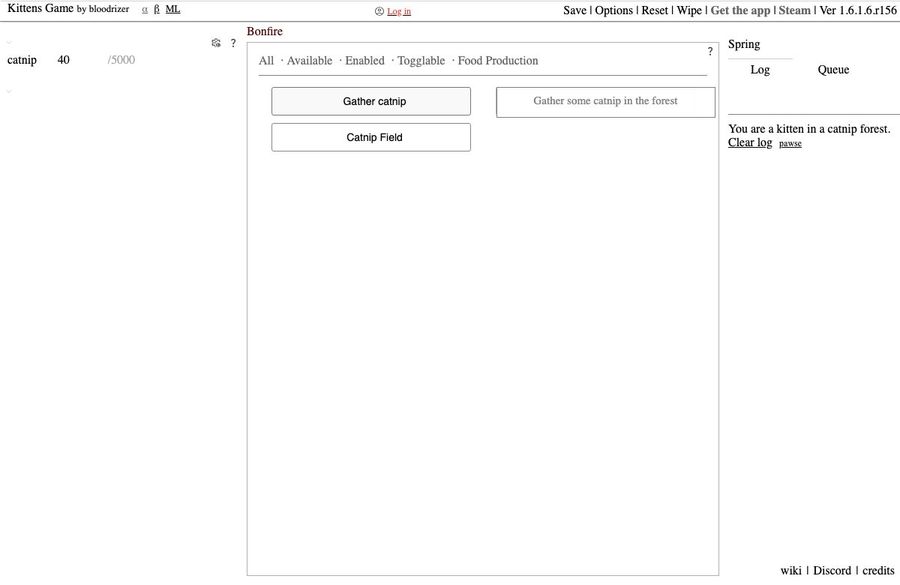Click the Kittens Game title
The width and height of the screenshot is (900, 585).
[40, 9]
